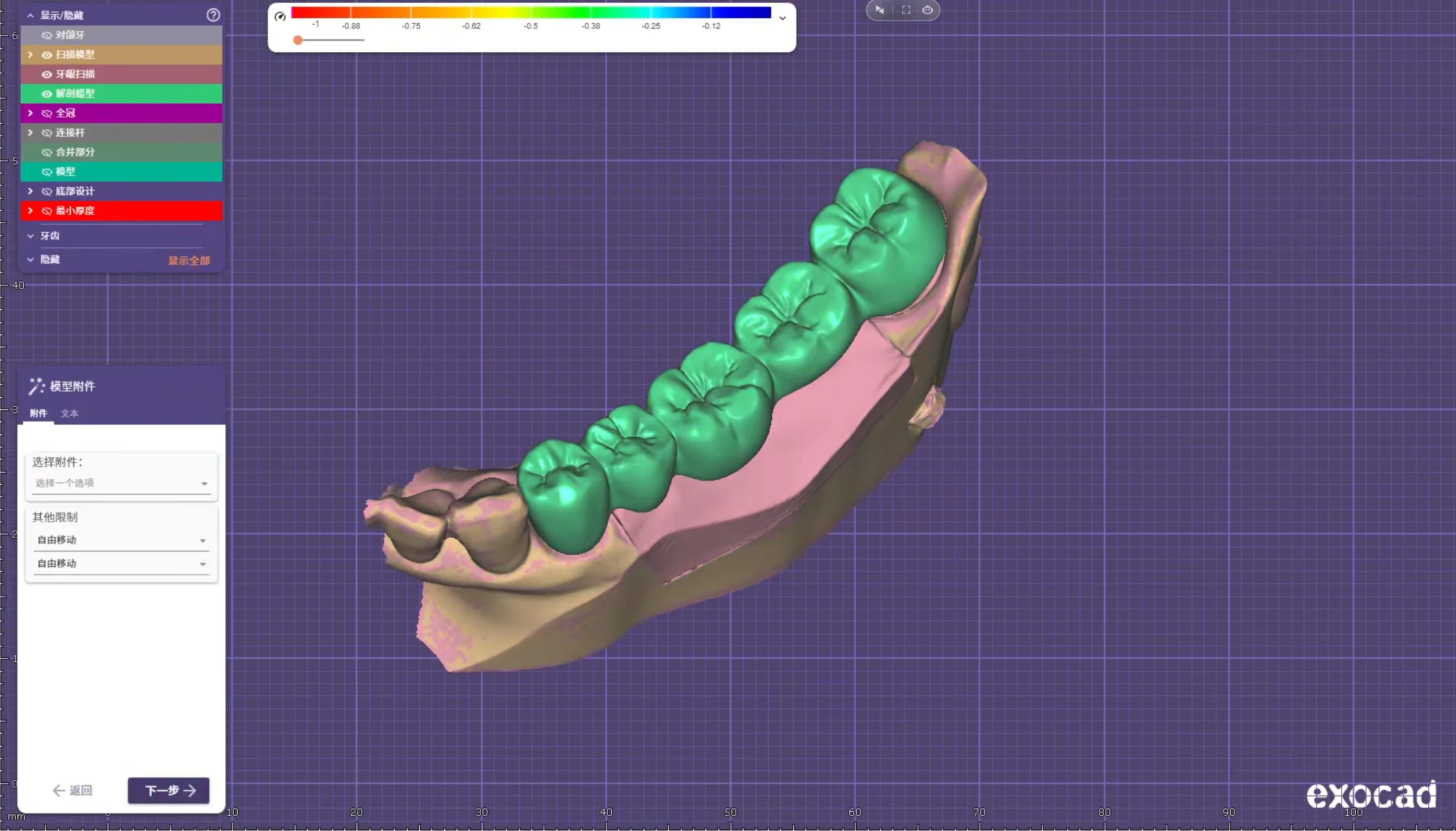Switch to the 附件 tab
The height and width of the screenshot is (831, 1456).
click(x=38, y=413)
